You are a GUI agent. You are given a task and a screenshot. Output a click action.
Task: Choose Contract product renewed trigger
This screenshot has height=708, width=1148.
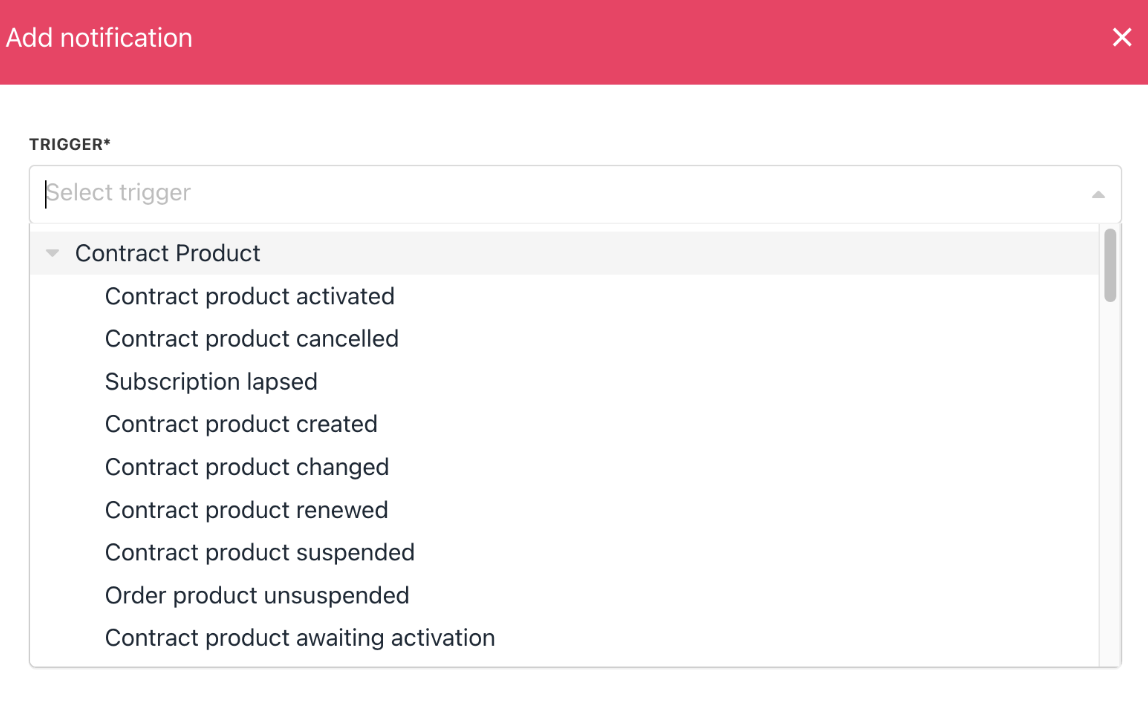click(x=246, y=510)
